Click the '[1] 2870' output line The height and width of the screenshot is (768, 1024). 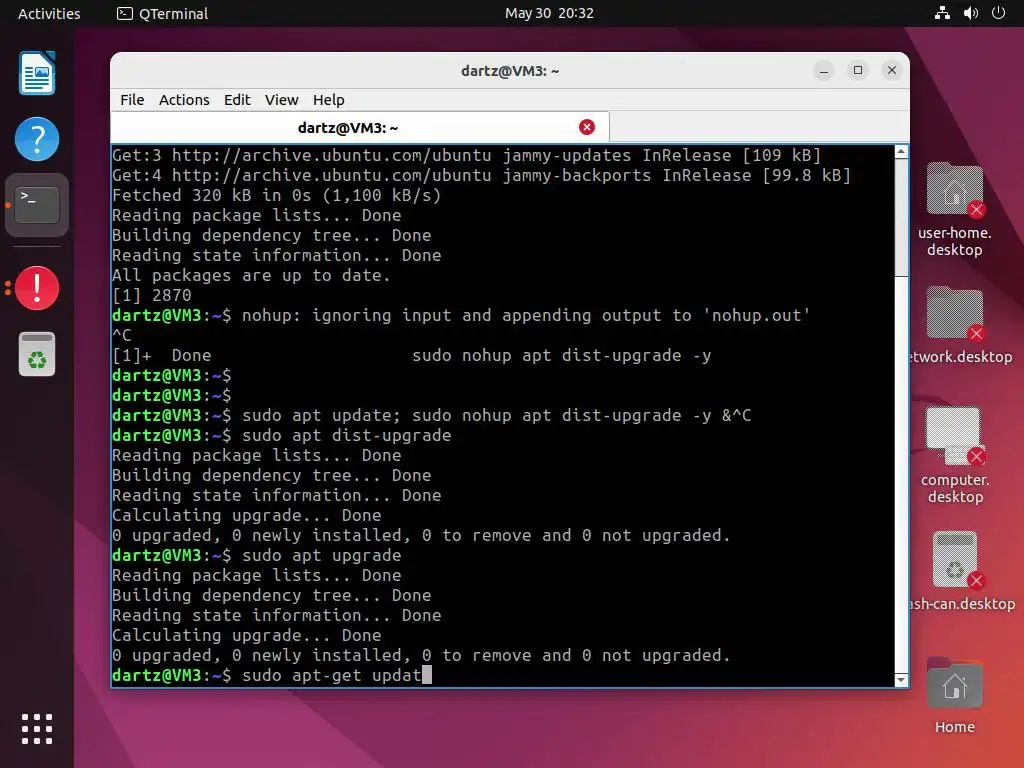coord(152,295)
